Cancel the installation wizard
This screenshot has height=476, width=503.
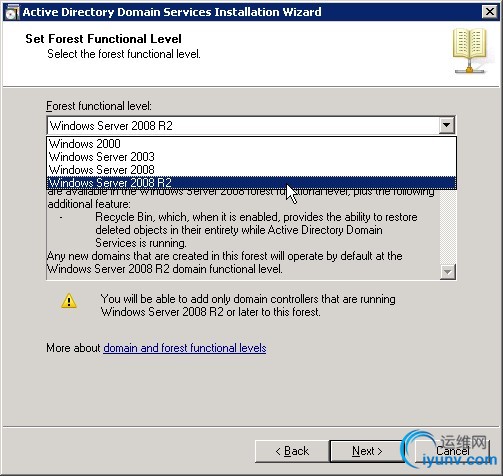click(453, 451)
